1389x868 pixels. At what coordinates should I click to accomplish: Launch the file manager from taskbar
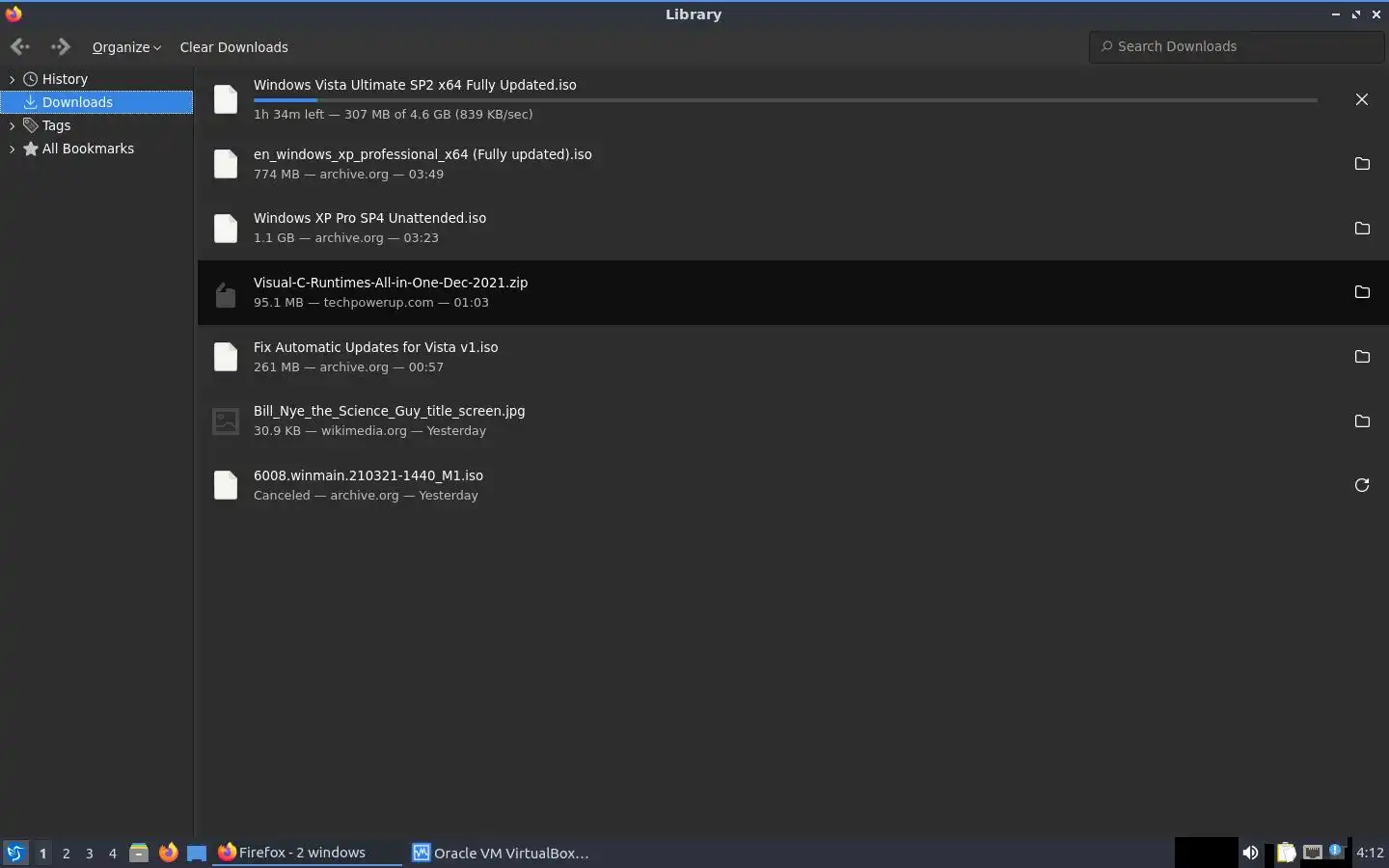[139, 853]
